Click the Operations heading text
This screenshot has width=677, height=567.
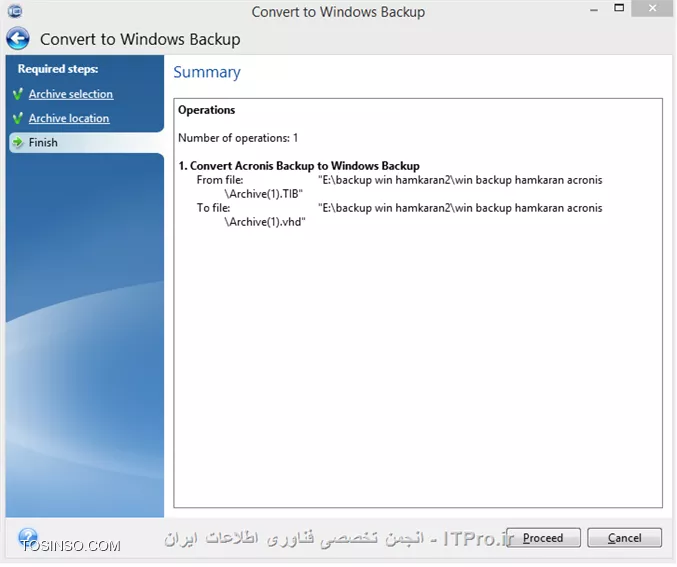coord(206,110)
